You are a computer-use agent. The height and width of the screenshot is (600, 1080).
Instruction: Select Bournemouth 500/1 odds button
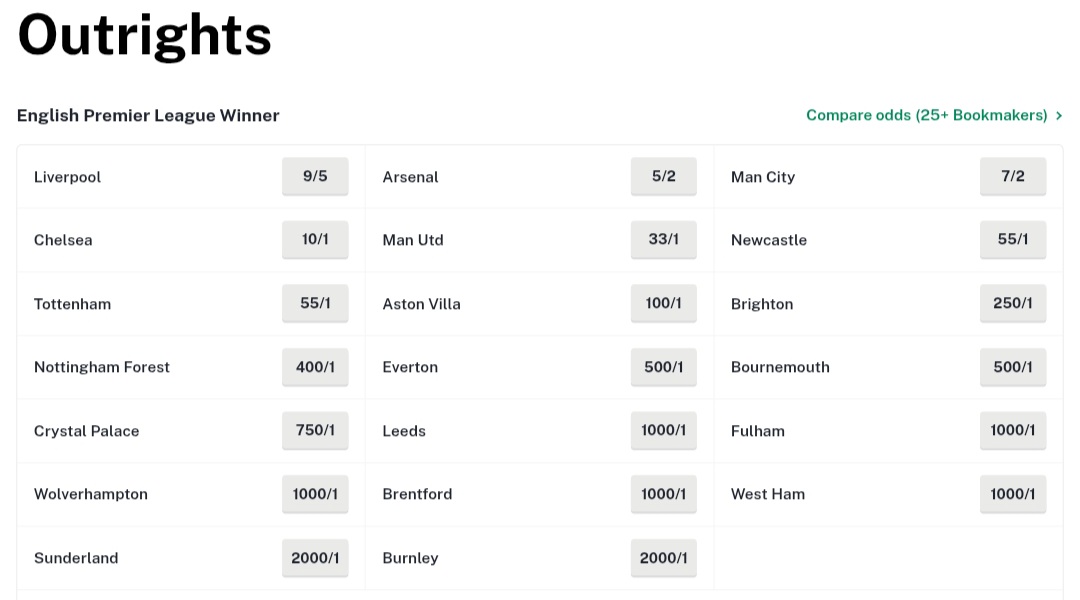tap(1012, 366)
